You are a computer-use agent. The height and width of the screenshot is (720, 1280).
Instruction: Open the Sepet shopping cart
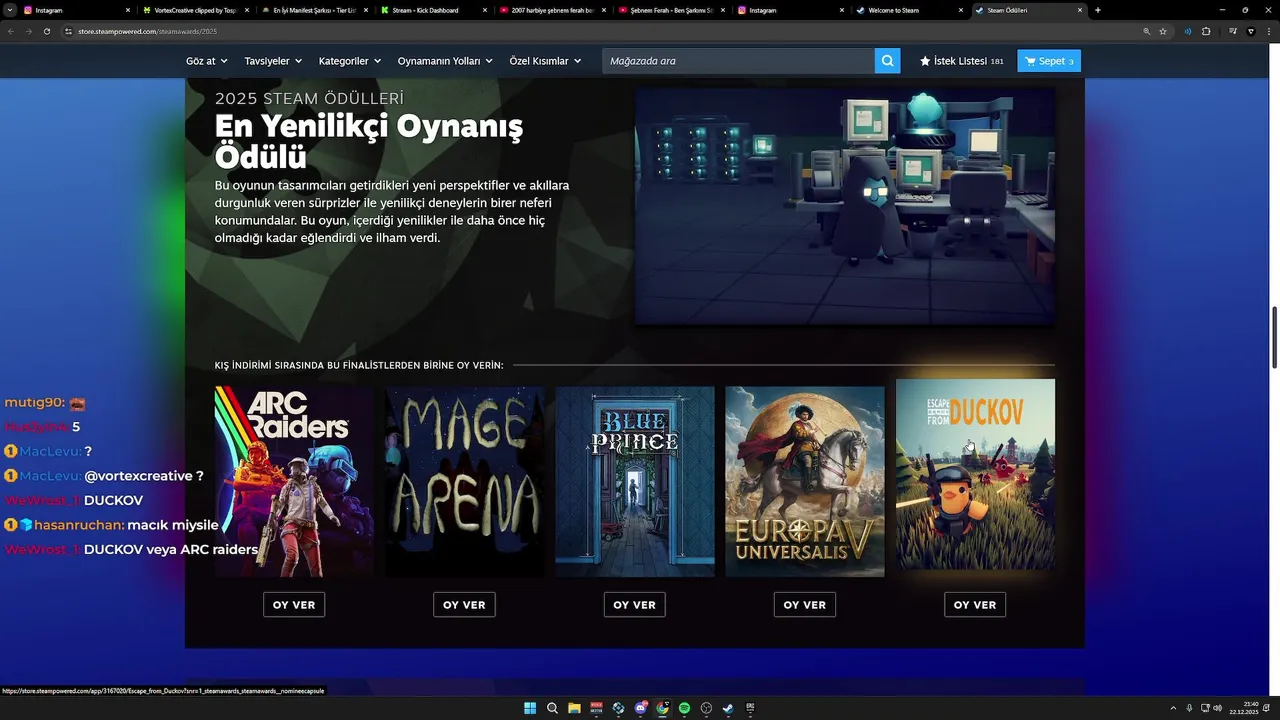coord(1049,61)
